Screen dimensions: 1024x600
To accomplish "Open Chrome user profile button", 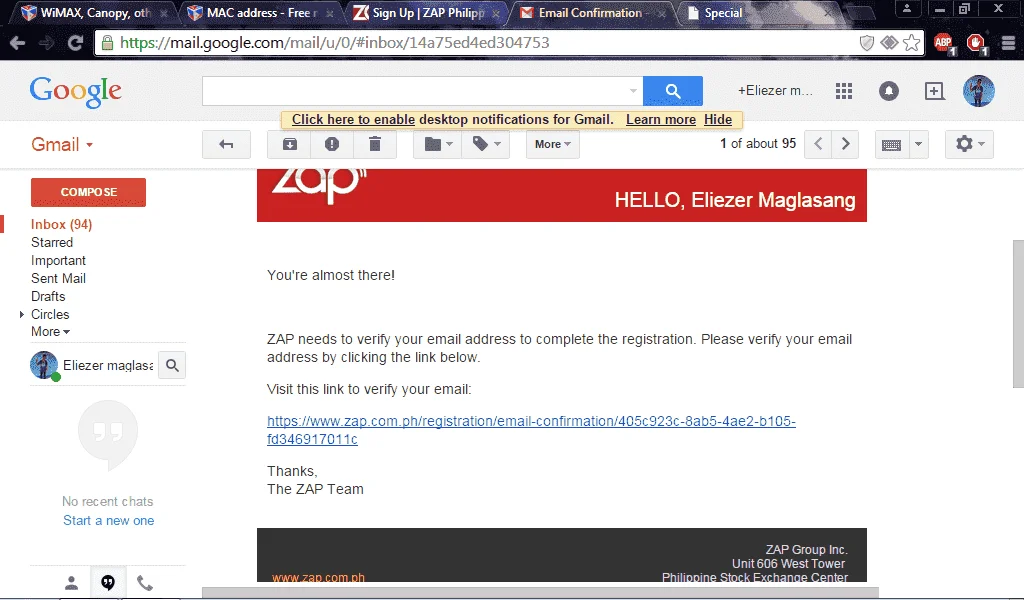I will point(906,8).
